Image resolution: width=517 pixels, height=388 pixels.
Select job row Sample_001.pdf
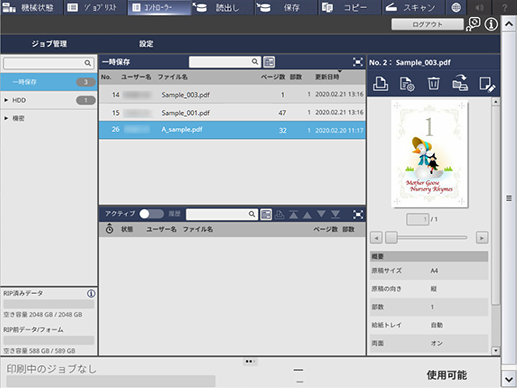[x=232, y=112]
